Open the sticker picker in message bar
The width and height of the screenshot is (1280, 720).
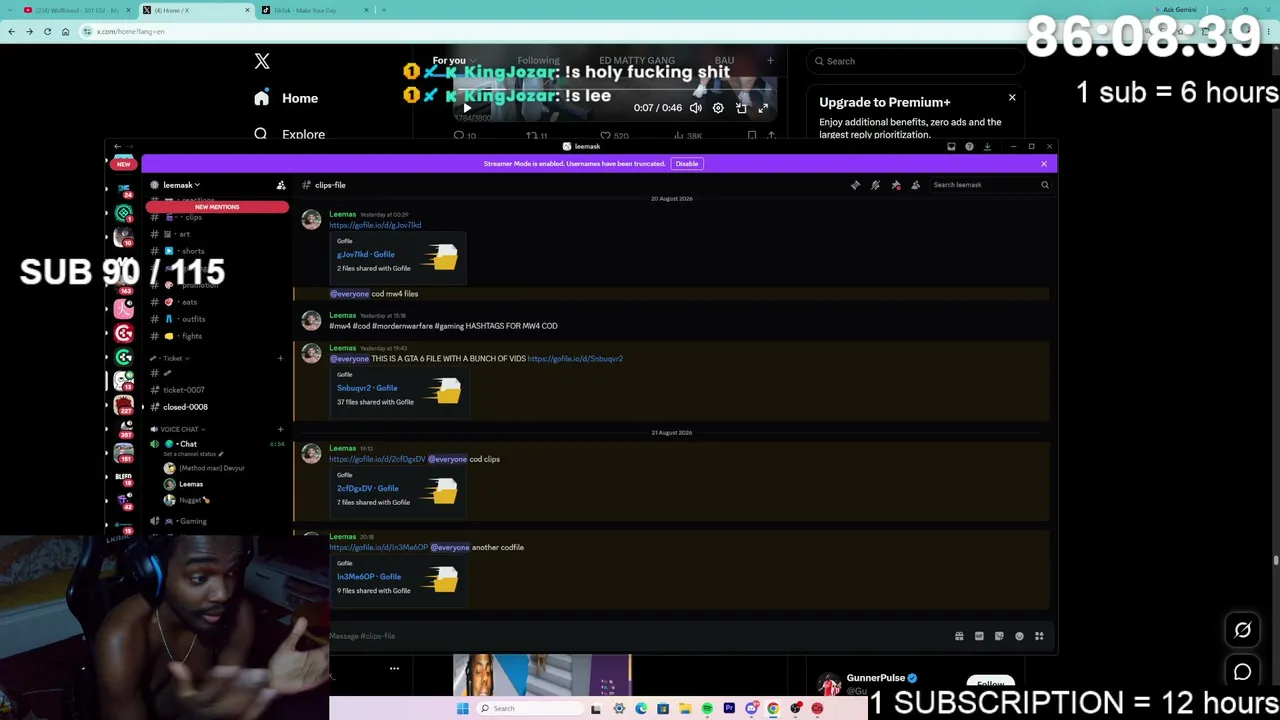point(999,636)
